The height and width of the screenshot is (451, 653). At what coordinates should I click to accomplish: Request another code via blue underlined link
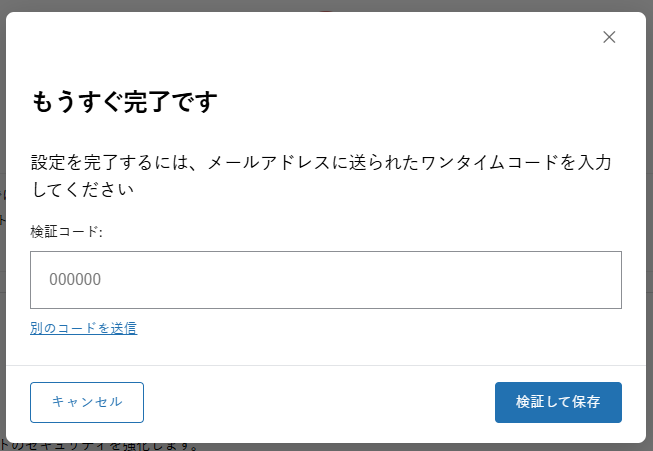83,328
